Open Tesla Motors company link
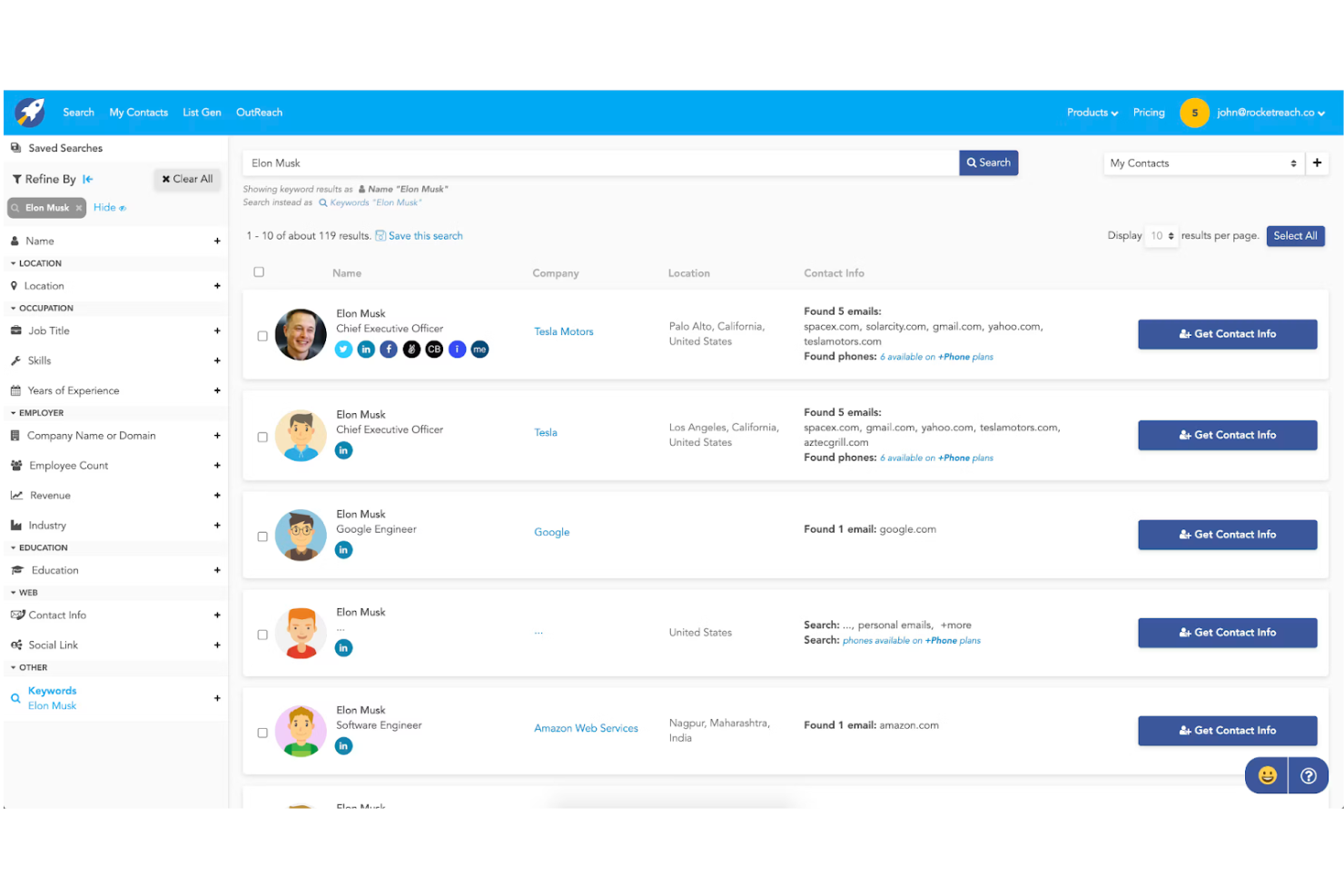 tap(564, 332)
